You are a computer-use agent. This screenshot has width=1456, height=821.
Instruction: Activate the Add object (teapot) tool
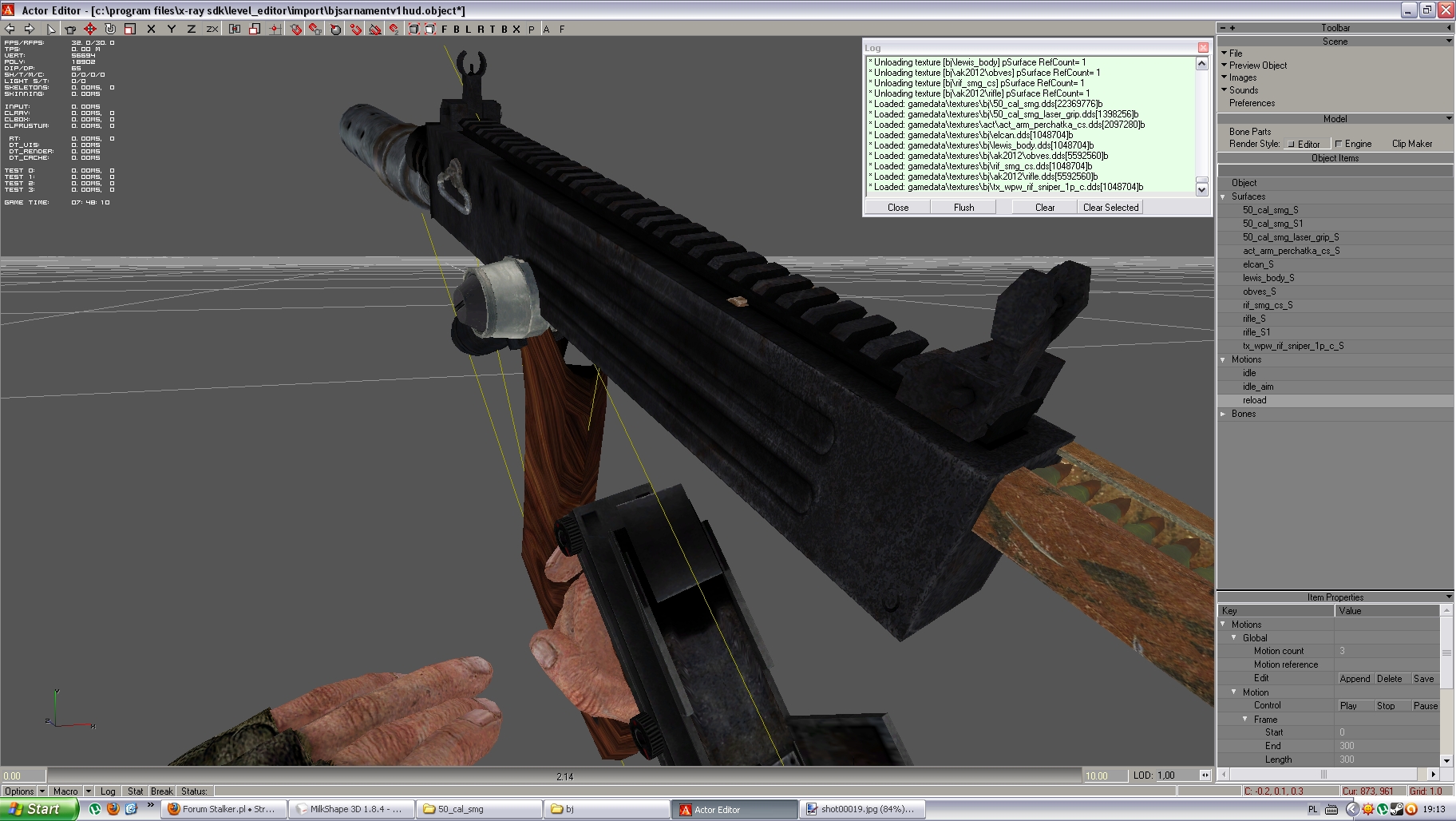coord(70,29)
